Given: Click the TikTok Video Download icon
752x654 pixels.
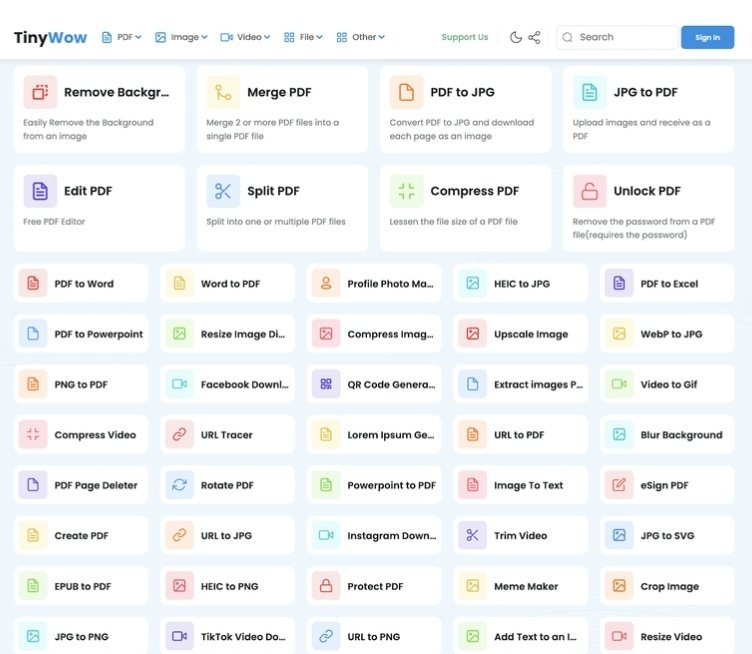Looking at the screenshot, I should click(179, 636).
